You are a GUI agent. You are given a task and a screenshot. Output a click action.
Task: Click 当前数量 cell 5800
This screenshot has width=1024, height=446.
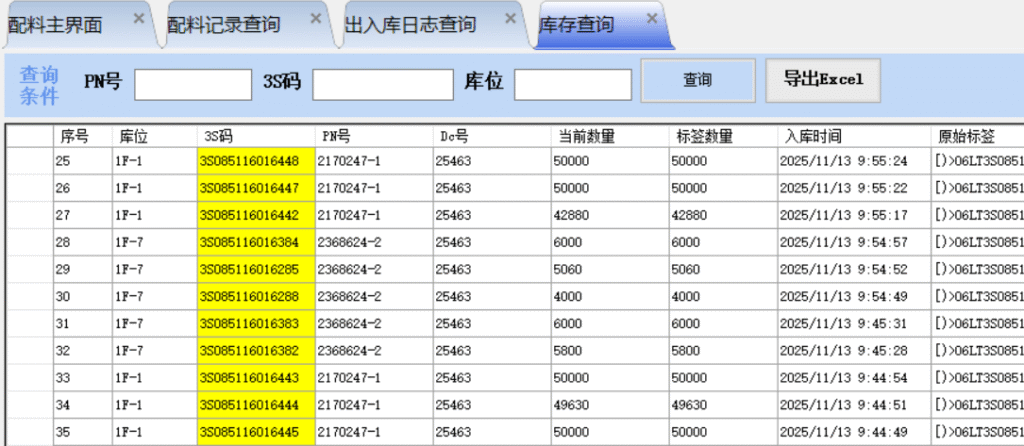click(x=611, y=351)
